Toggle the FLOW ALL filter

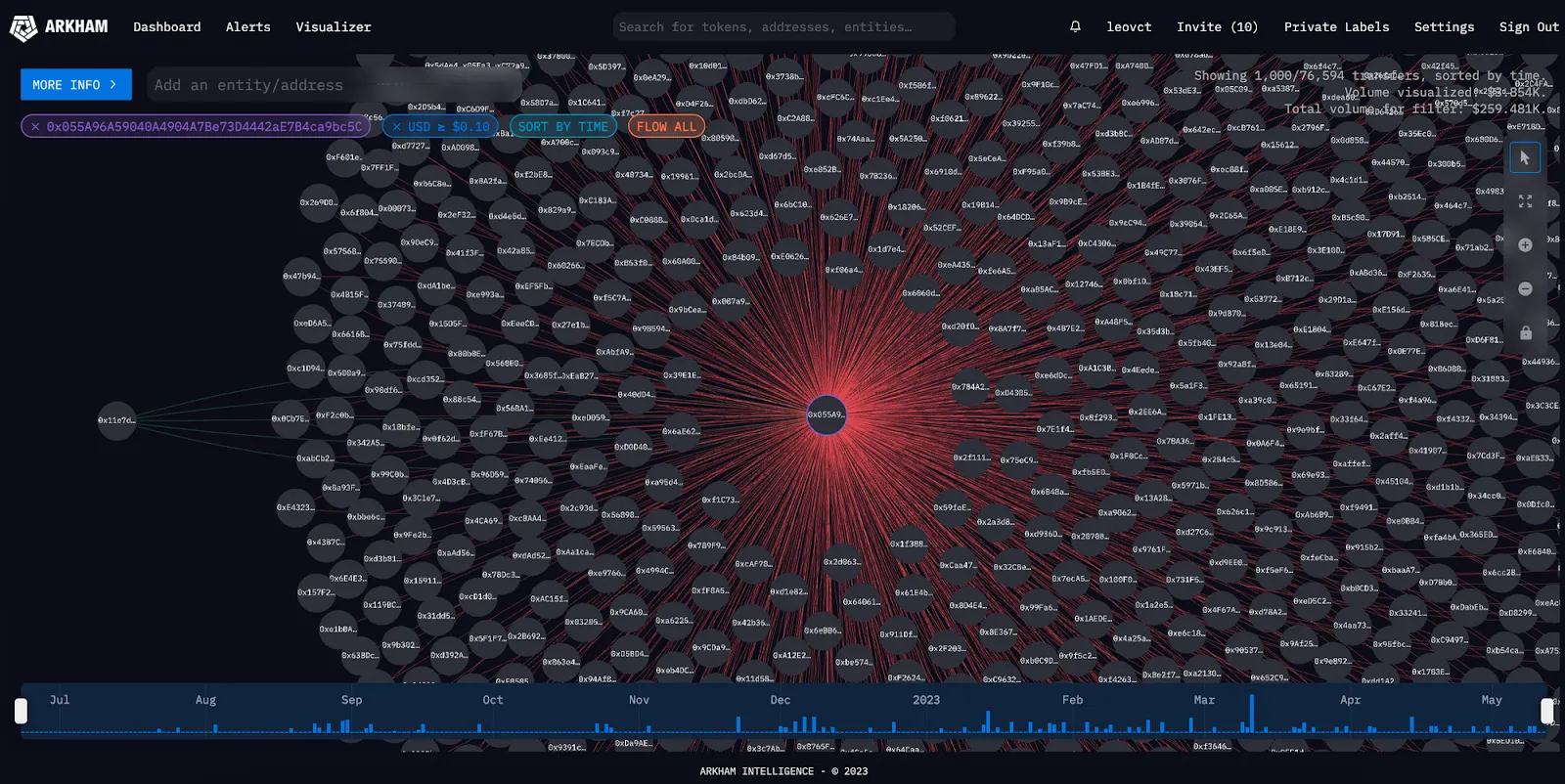click(666, 126)
